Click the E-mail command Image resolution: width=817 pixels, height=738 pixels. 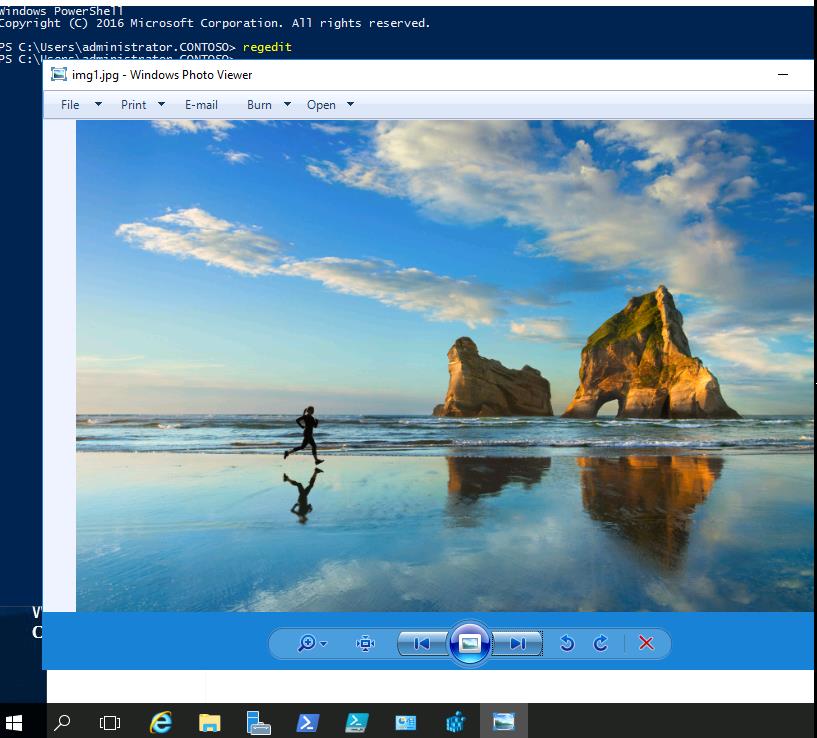[201, 105]
